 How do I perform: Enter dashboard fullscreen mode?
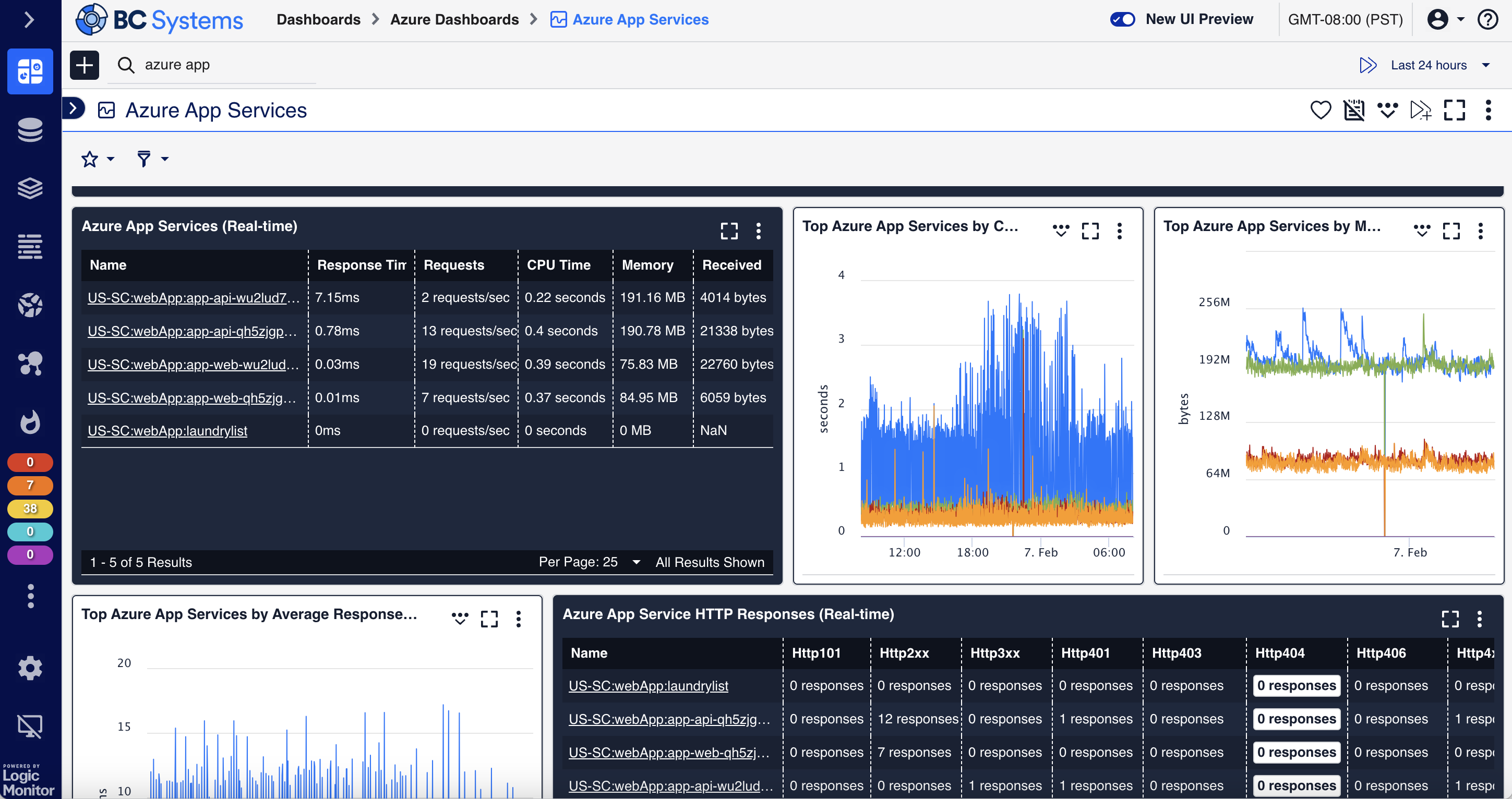(x=1455, y=110)
